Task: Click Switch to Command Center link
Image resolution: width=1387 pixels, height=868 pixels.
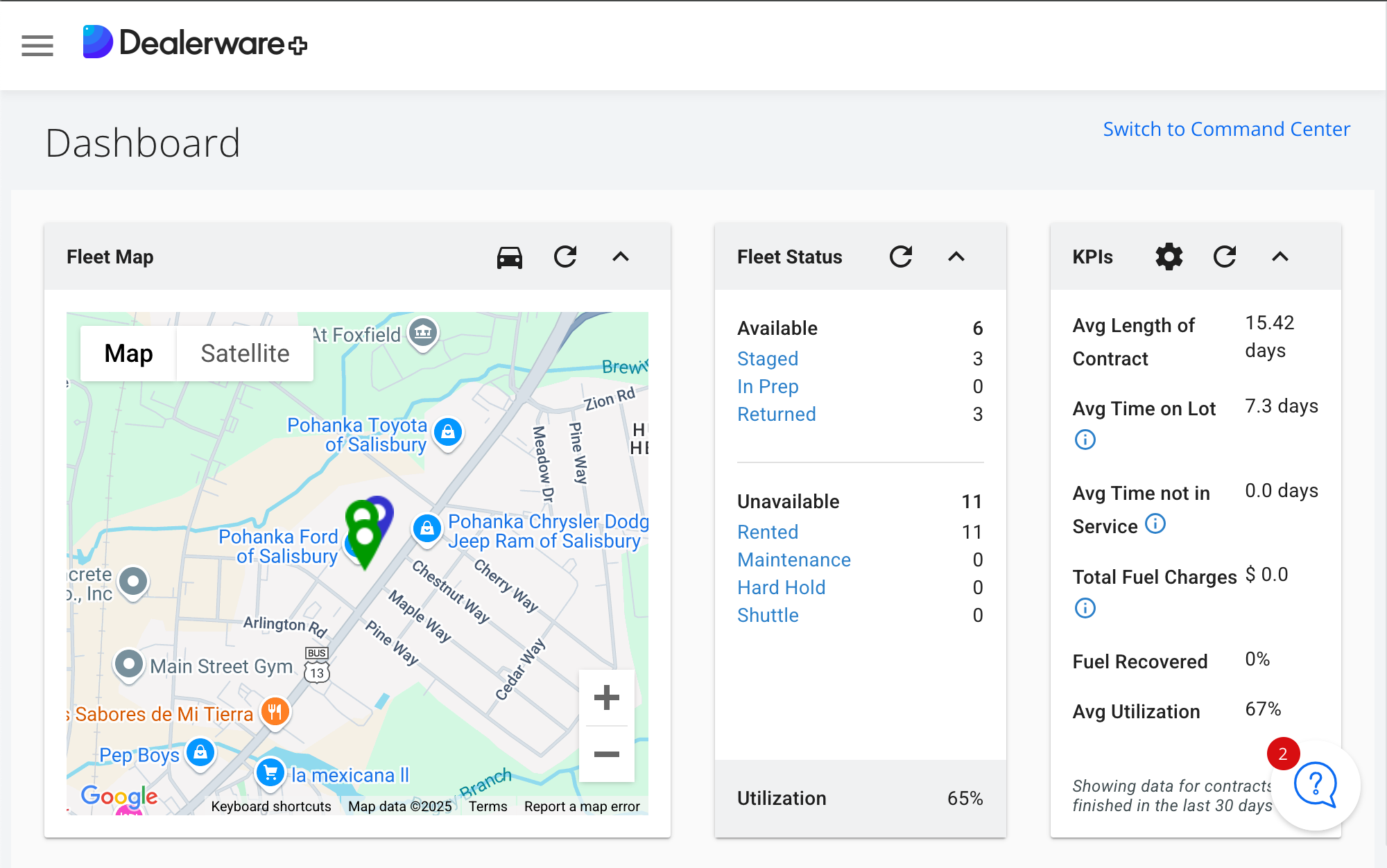Action: tap(1227, 130)
